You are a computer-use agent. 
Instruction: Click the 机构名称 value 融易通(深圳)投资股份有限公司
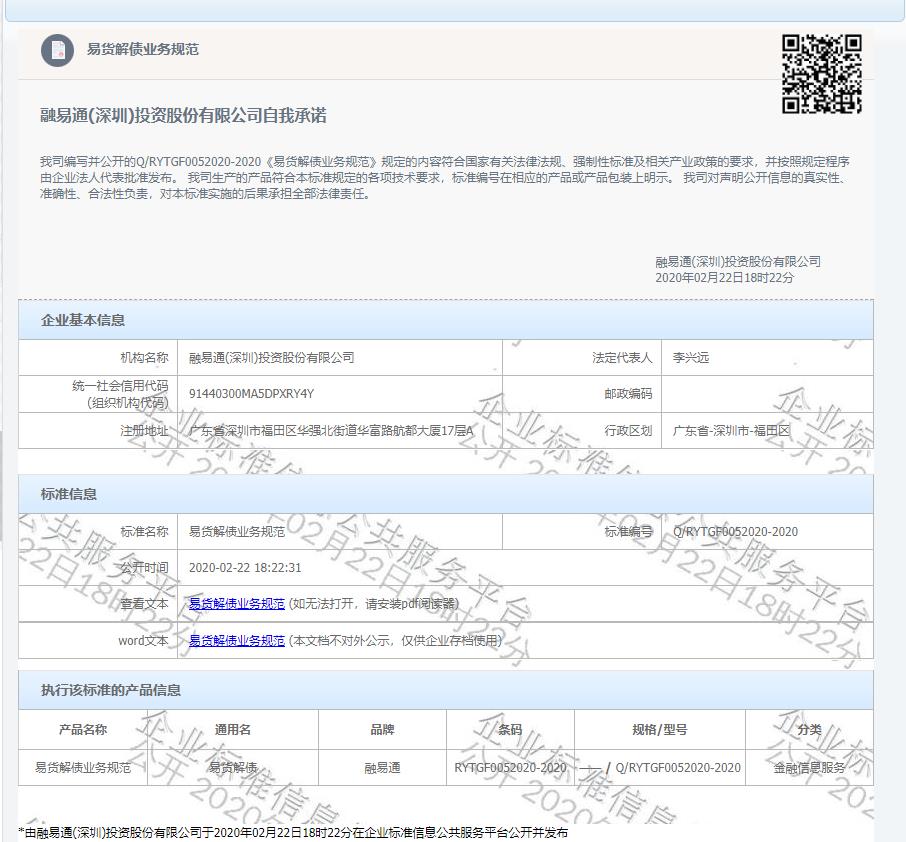point(272,358)
